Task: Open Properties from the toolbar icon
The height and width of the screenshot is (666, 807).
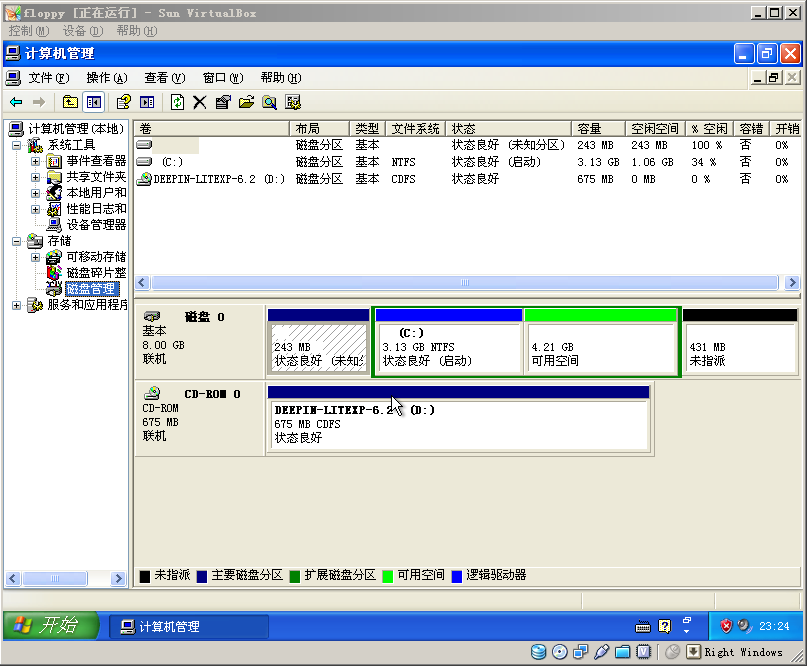Action: pyautogui.click(x=223, y=102)
